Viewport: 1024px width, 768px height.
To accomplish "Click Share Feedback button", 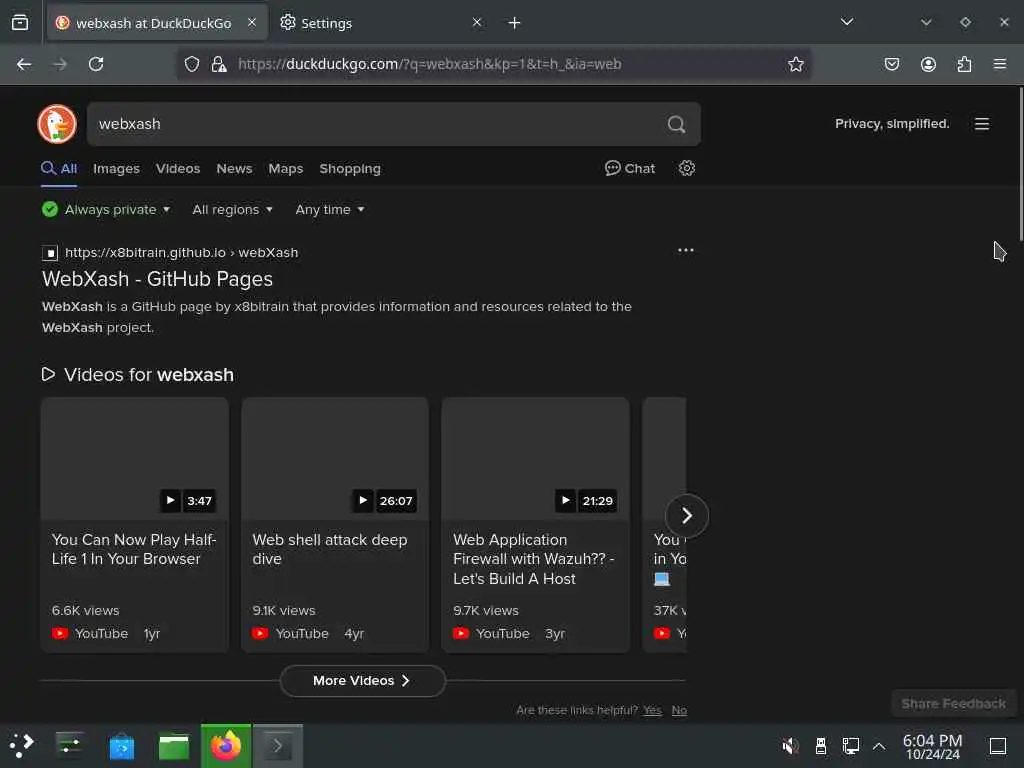I will click(x=953, y=703).
